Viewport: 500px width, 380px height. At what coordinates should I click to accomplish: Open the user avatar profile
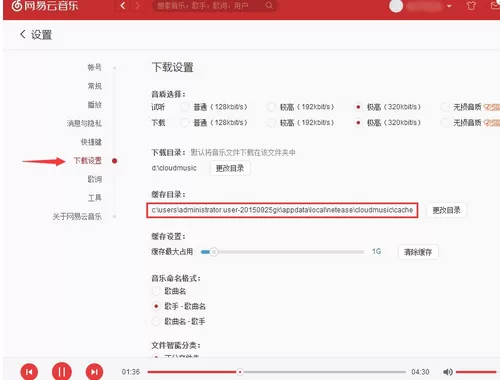point(396,6)
